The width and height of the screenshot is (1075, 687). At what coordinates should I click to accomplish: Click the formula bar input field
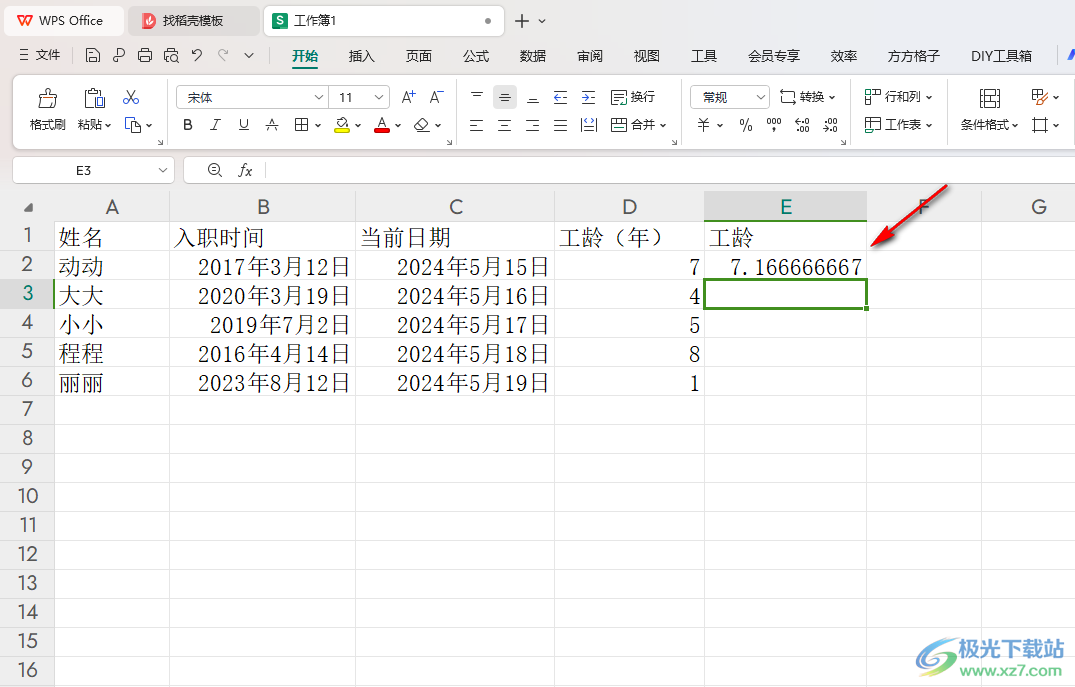669,170
